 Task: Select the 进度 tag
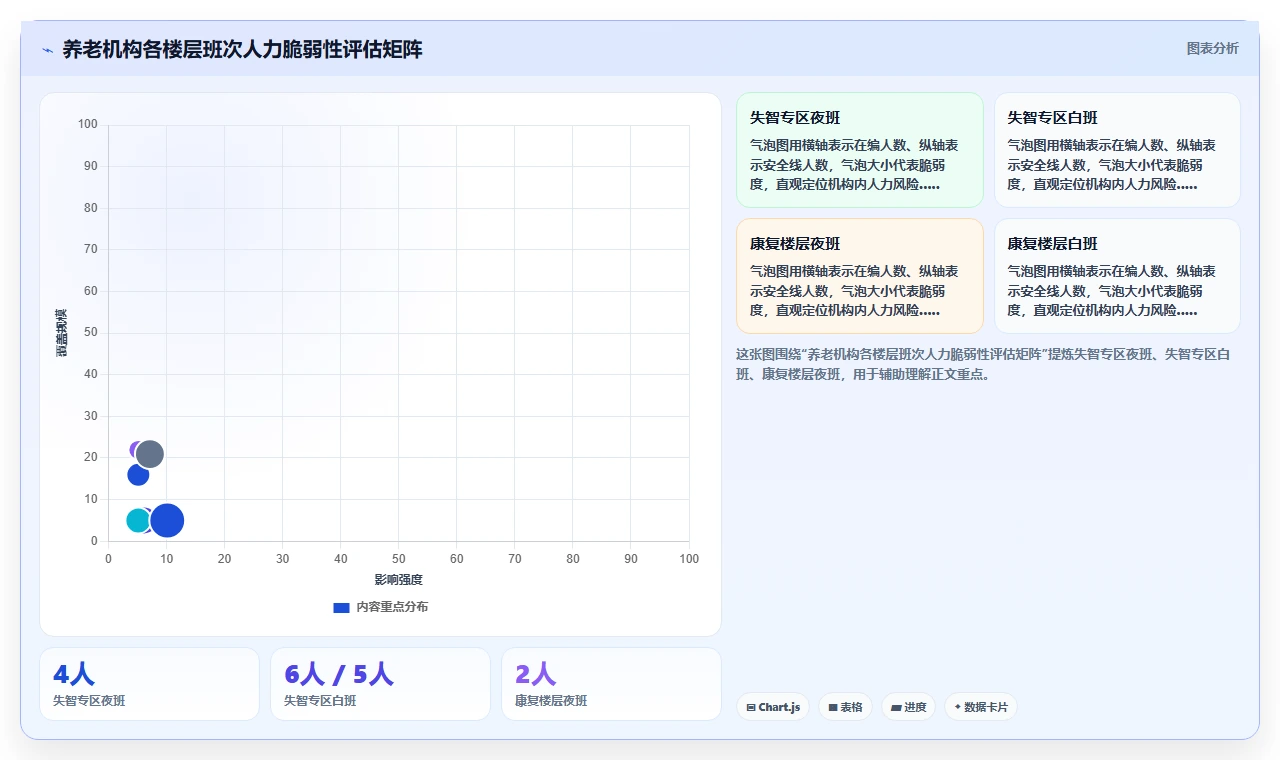point(908,707)
